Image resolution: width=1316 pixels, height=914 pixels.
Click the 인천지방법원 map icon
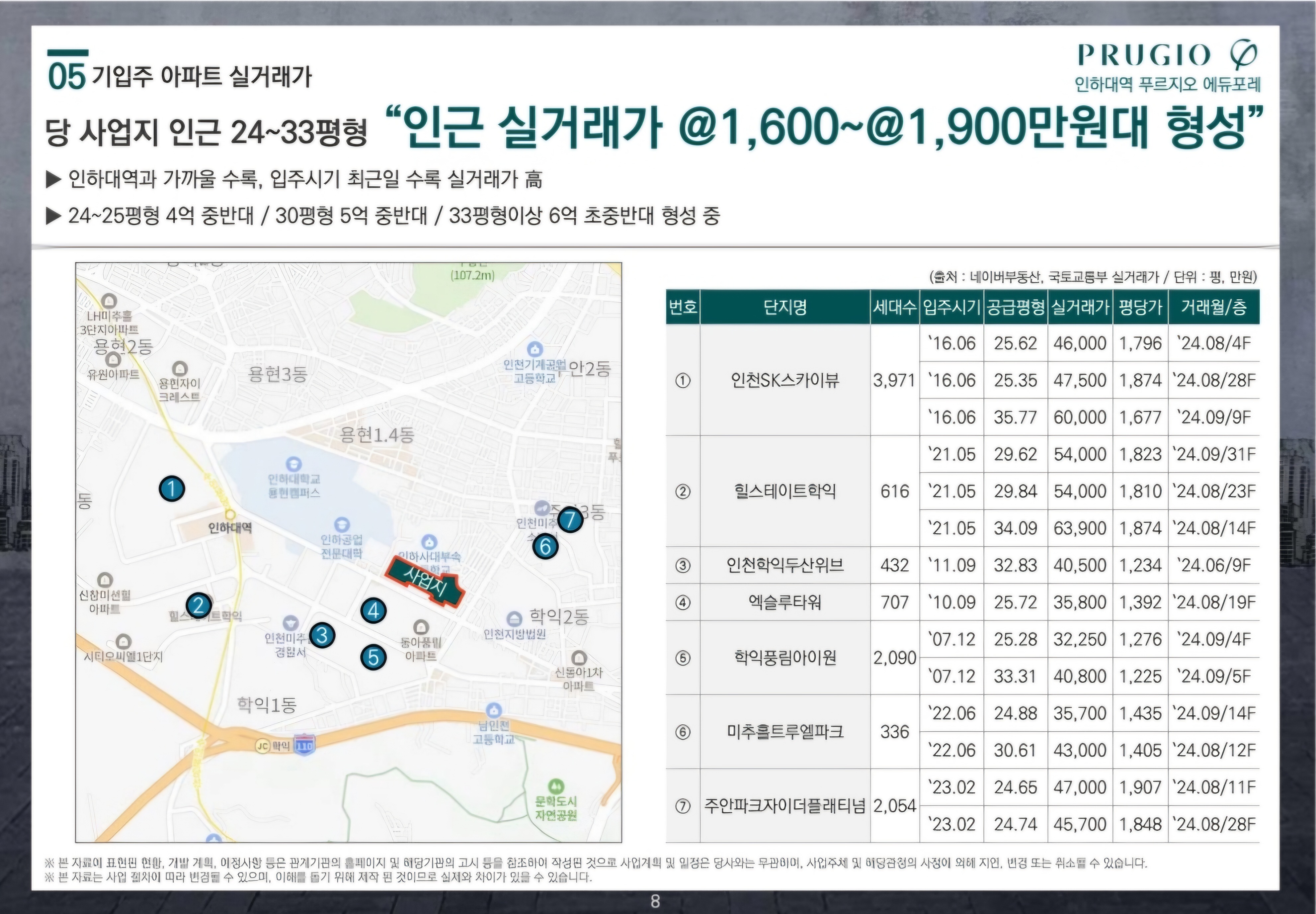(514, 618)
